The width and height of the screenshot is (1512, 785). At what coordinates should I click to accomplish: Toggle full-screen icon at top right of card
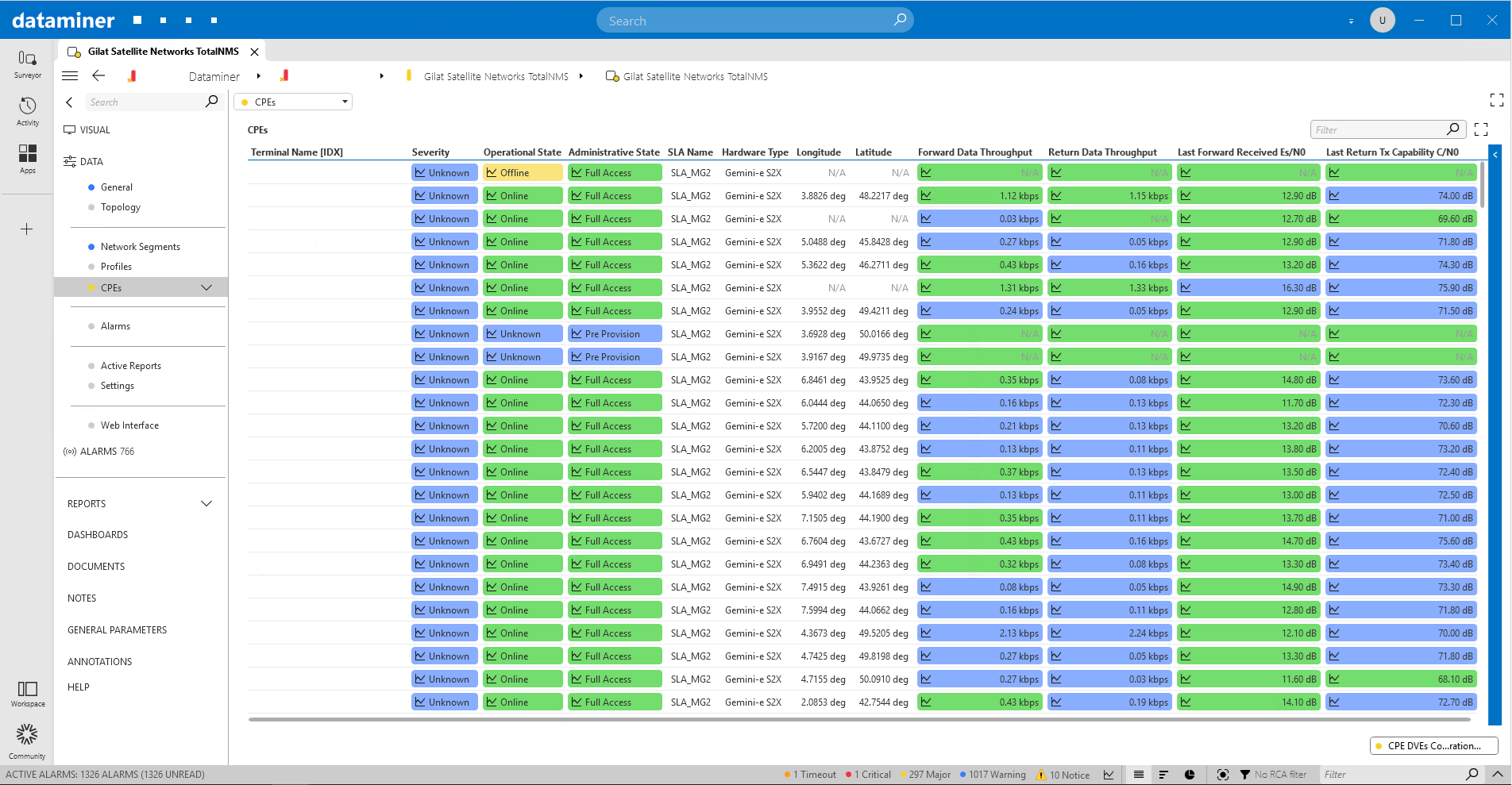coord(1497,100)
